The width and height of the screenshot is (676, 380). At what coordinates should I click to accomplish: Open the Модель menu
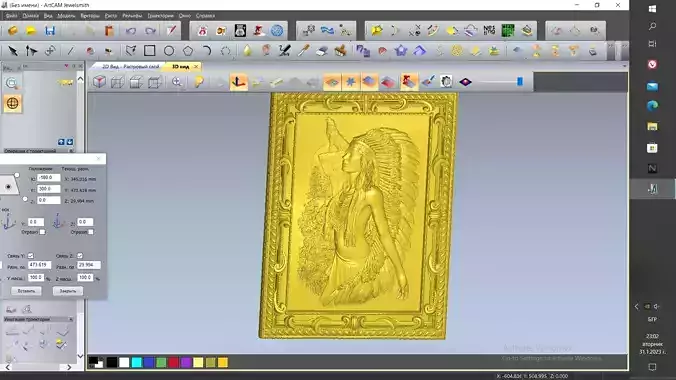66,16
